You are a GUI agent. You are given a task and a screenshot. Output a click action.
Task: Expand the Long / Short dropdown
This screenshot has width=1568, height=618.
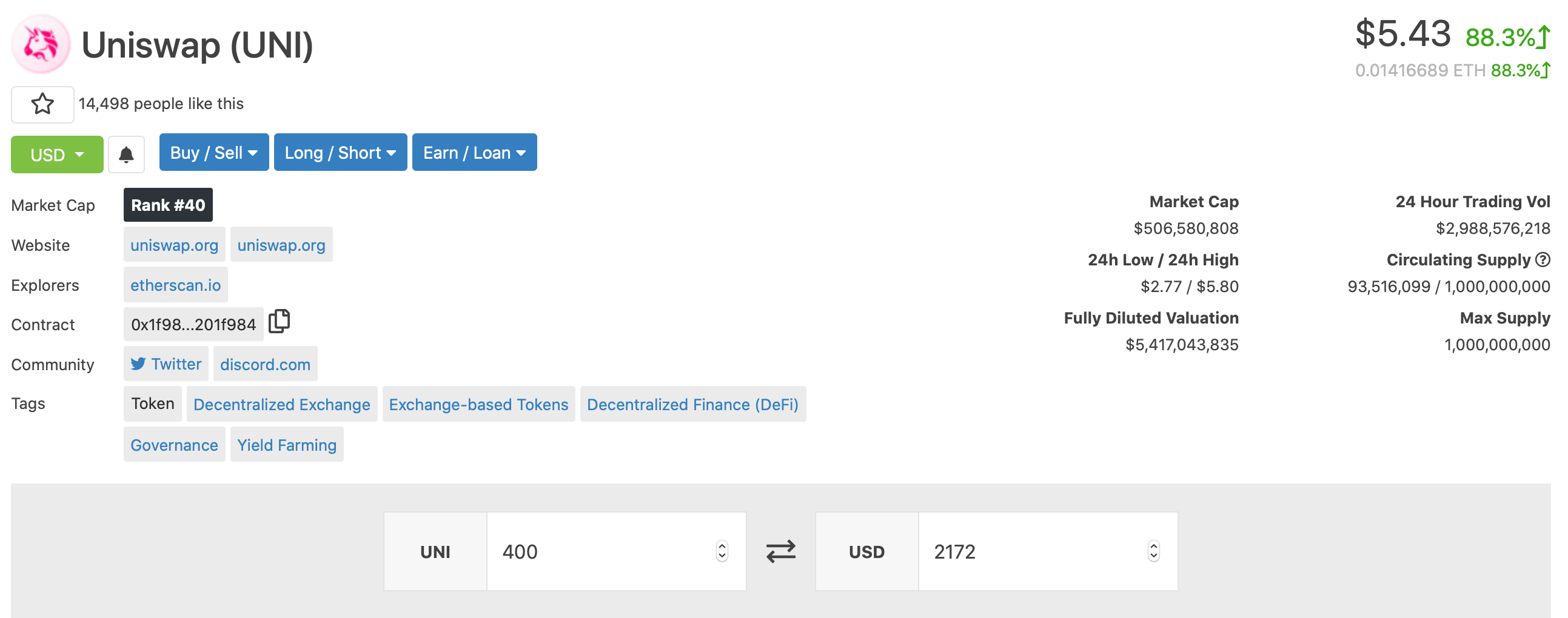[340, 152]
